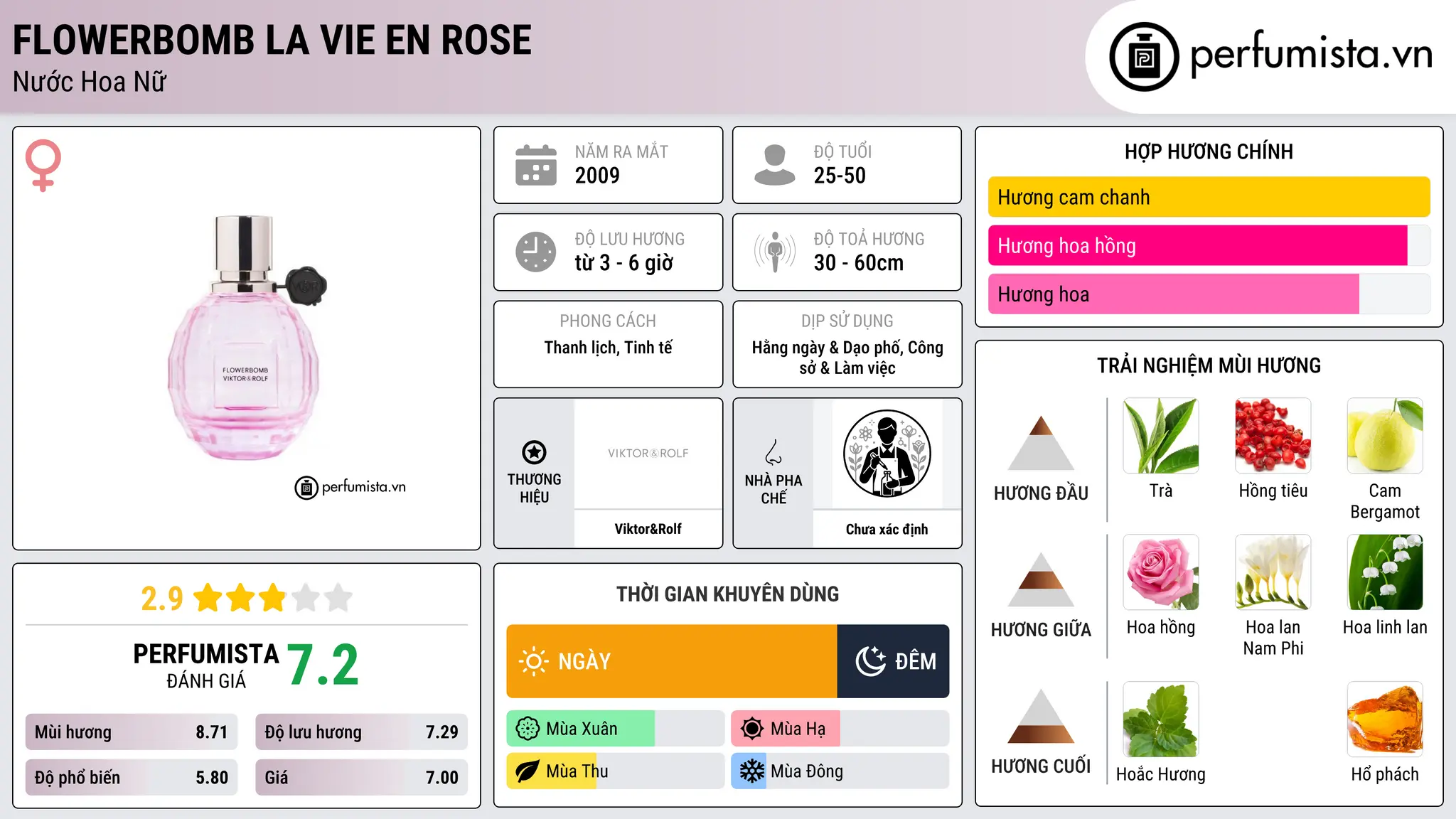Click the calendar icon beside Năm ra mắt
The width and height of the screenshot is (1456, 819).
(x=536, y=165)
